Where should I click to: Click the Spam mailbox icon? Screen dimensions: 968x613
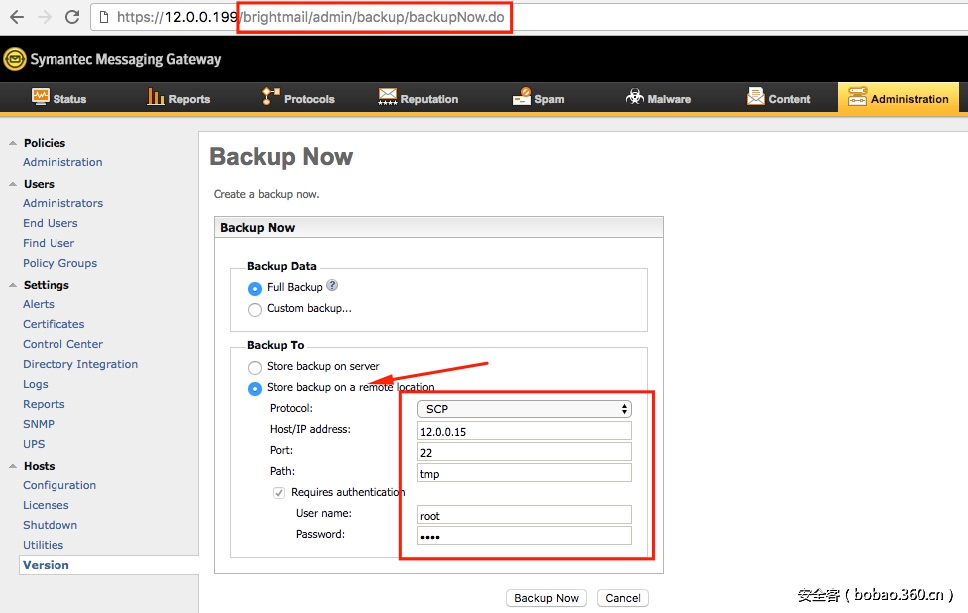click(x=522, y=97)
